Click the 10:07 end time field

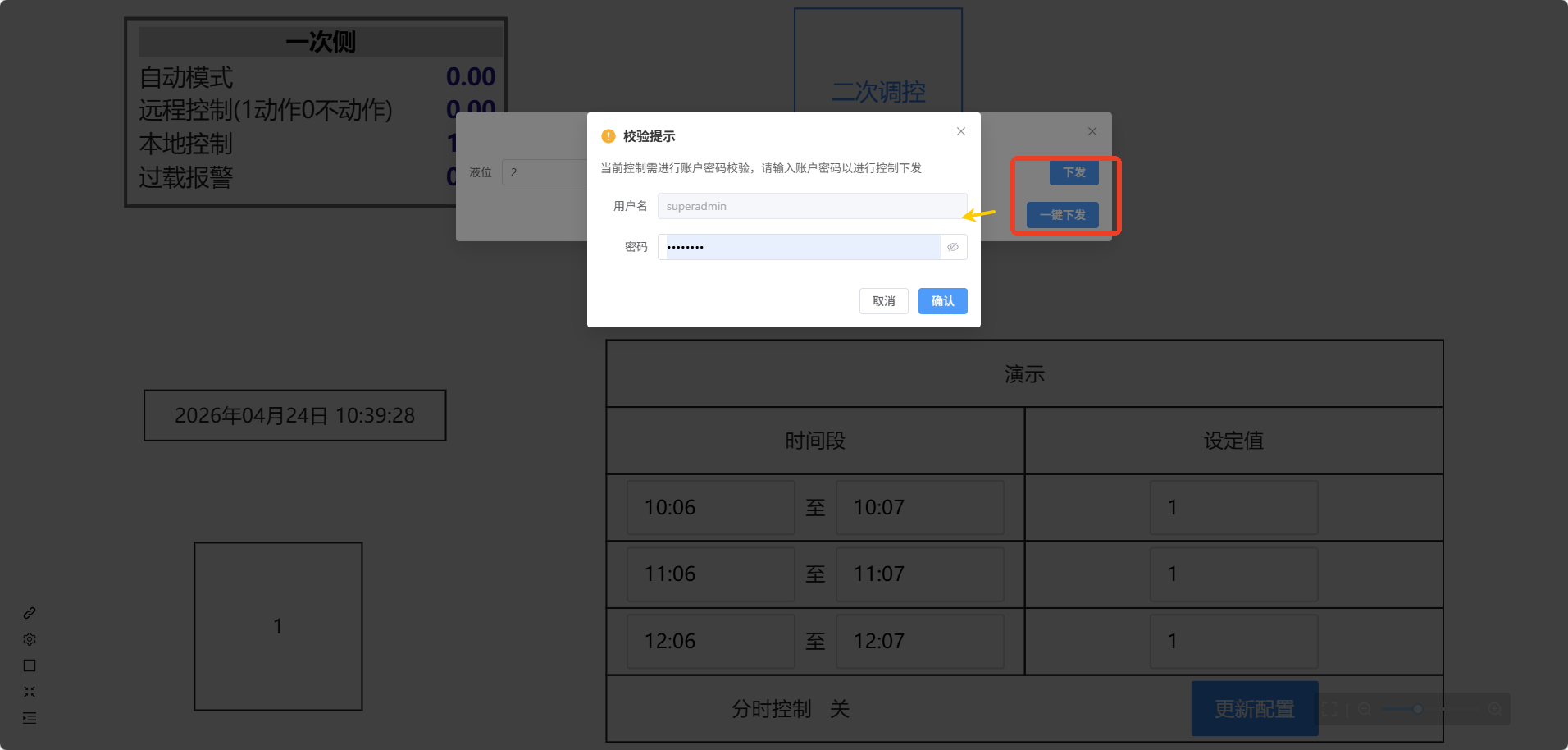coord(920,508)
